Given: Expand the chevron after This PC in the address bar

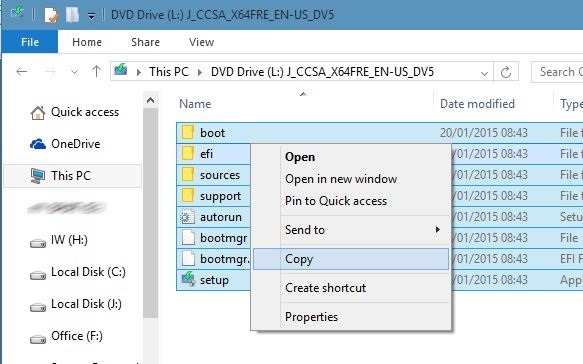Looking at the screenshot, I should (x=200, y=72).
